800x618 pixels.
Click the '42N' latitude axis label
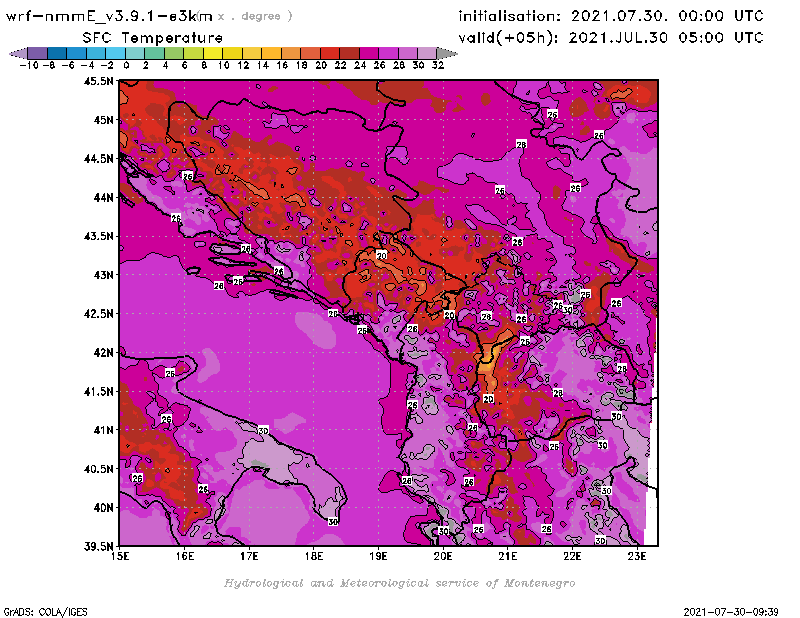tap(104, 353)
